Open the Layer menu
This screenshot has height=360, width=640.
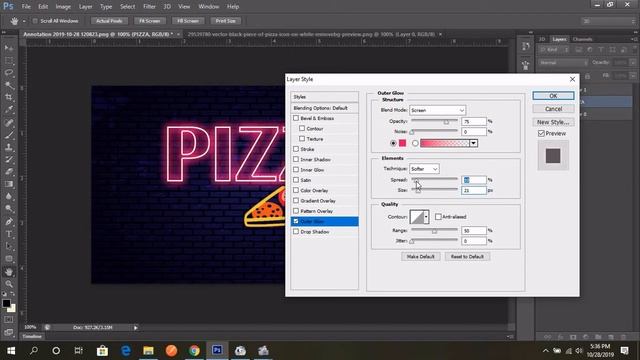click(85, 7)
